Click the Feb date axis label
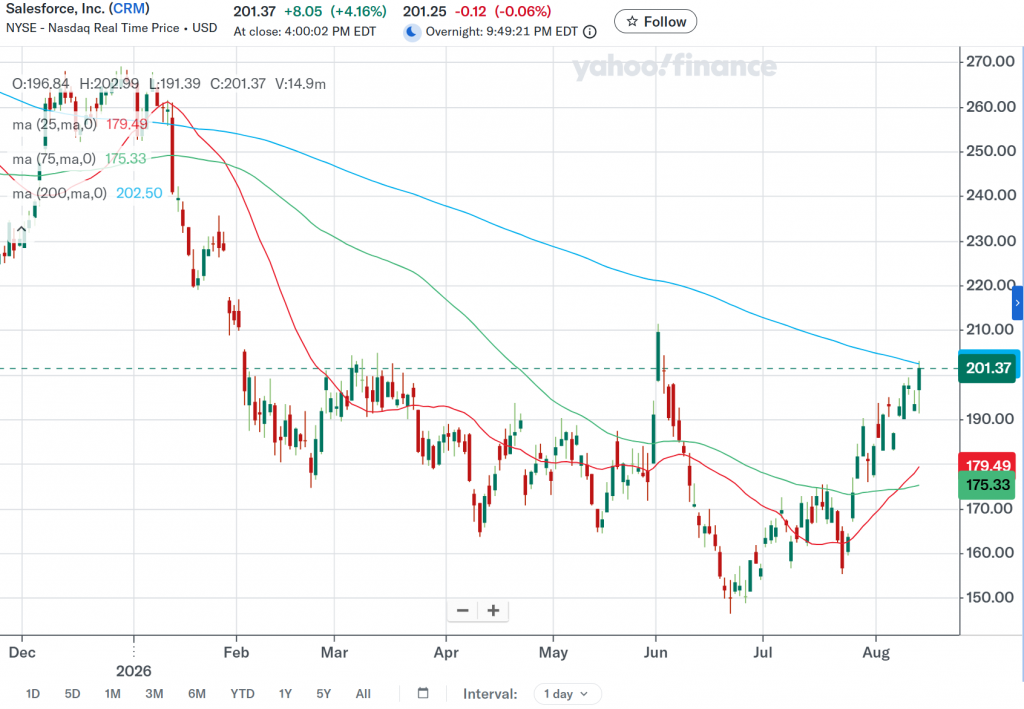 click(x=236, y=652)
